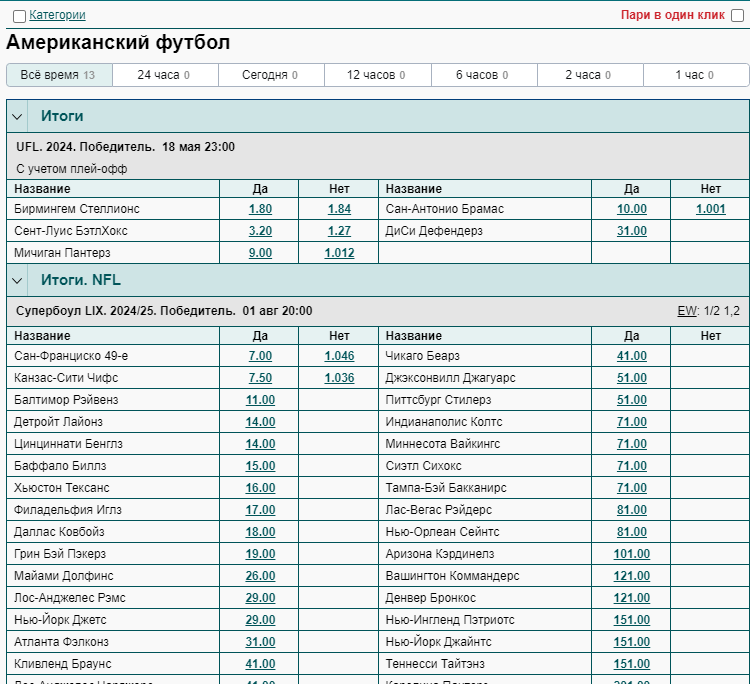Viewport: 750px width, 684px height.
Task: Bet 51.00 on Джэксонвилл Джагуарс
Action: click(x=631, y=378)
